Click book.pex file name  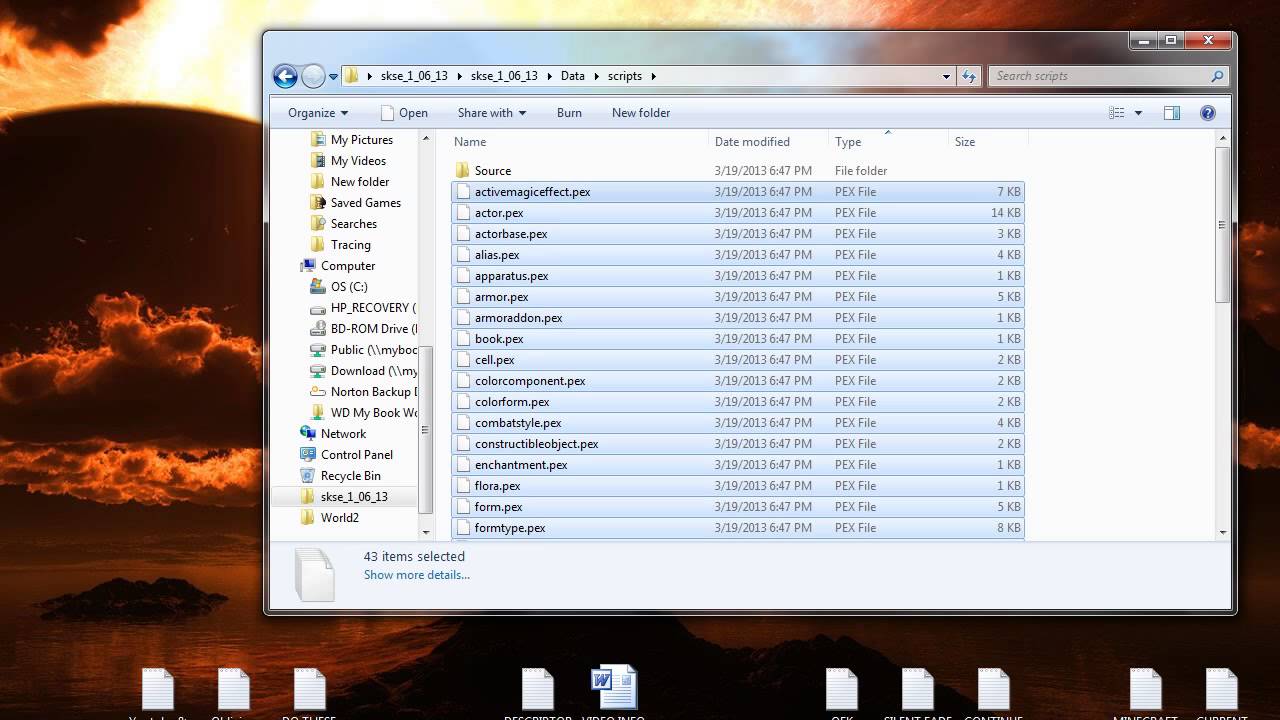(x=499, y=339)
